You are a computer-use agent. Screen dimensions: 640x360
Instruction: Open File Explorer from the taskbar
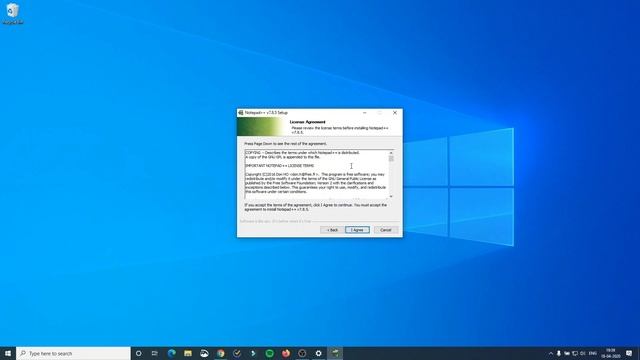click(188, 353)
